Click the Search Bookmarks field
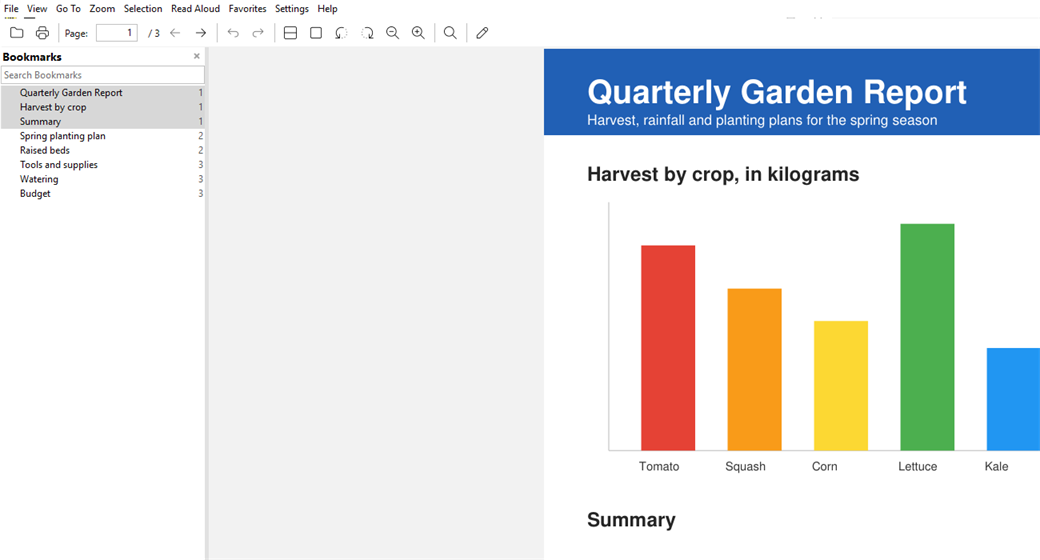The width and height of the screenshot is (1040, 560). (103, 75)
